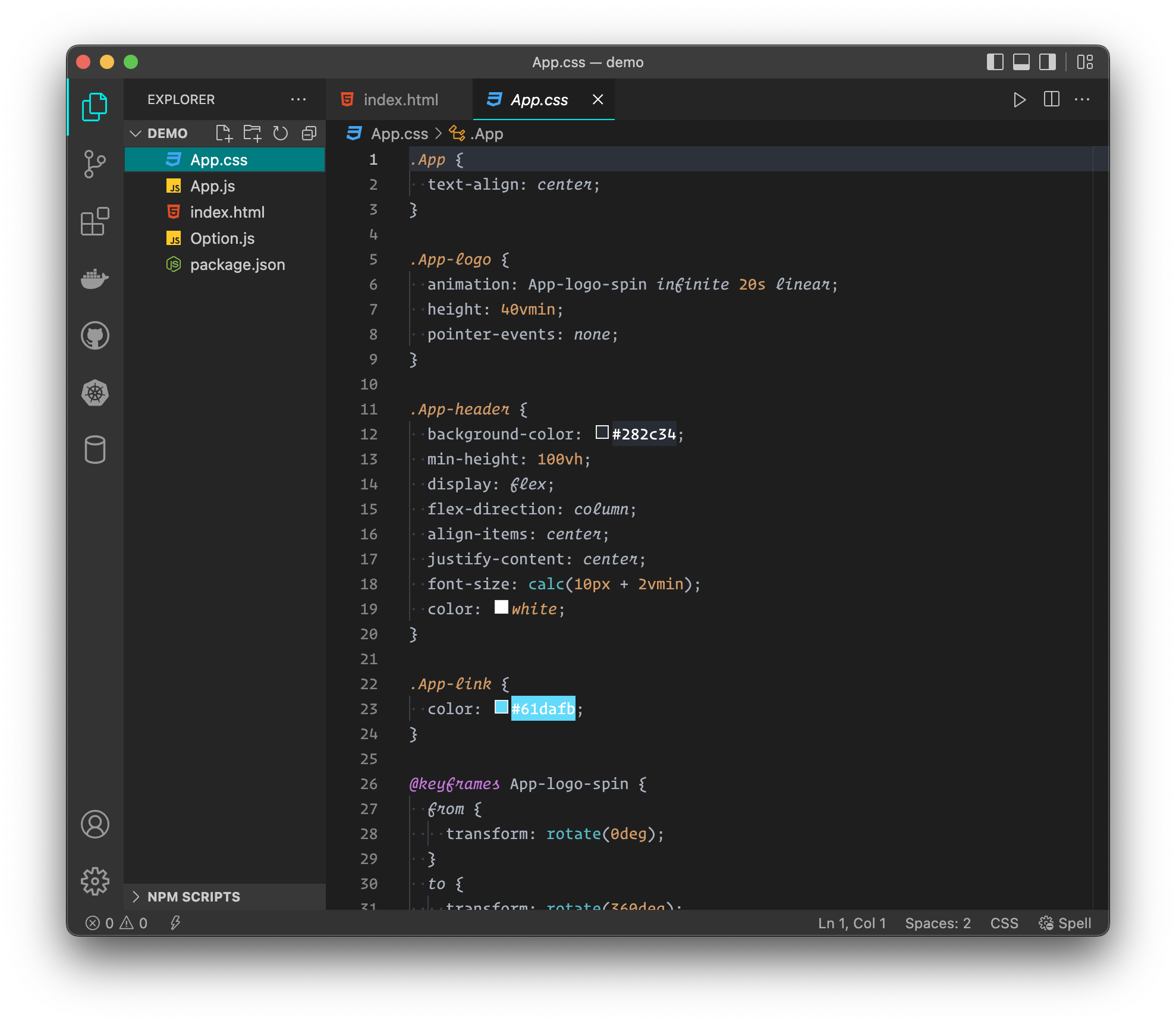Click the New File icon in explorer
The width and height of the screenshot is (1176, 1024).
pyautogui.click(x=224, y=133)
